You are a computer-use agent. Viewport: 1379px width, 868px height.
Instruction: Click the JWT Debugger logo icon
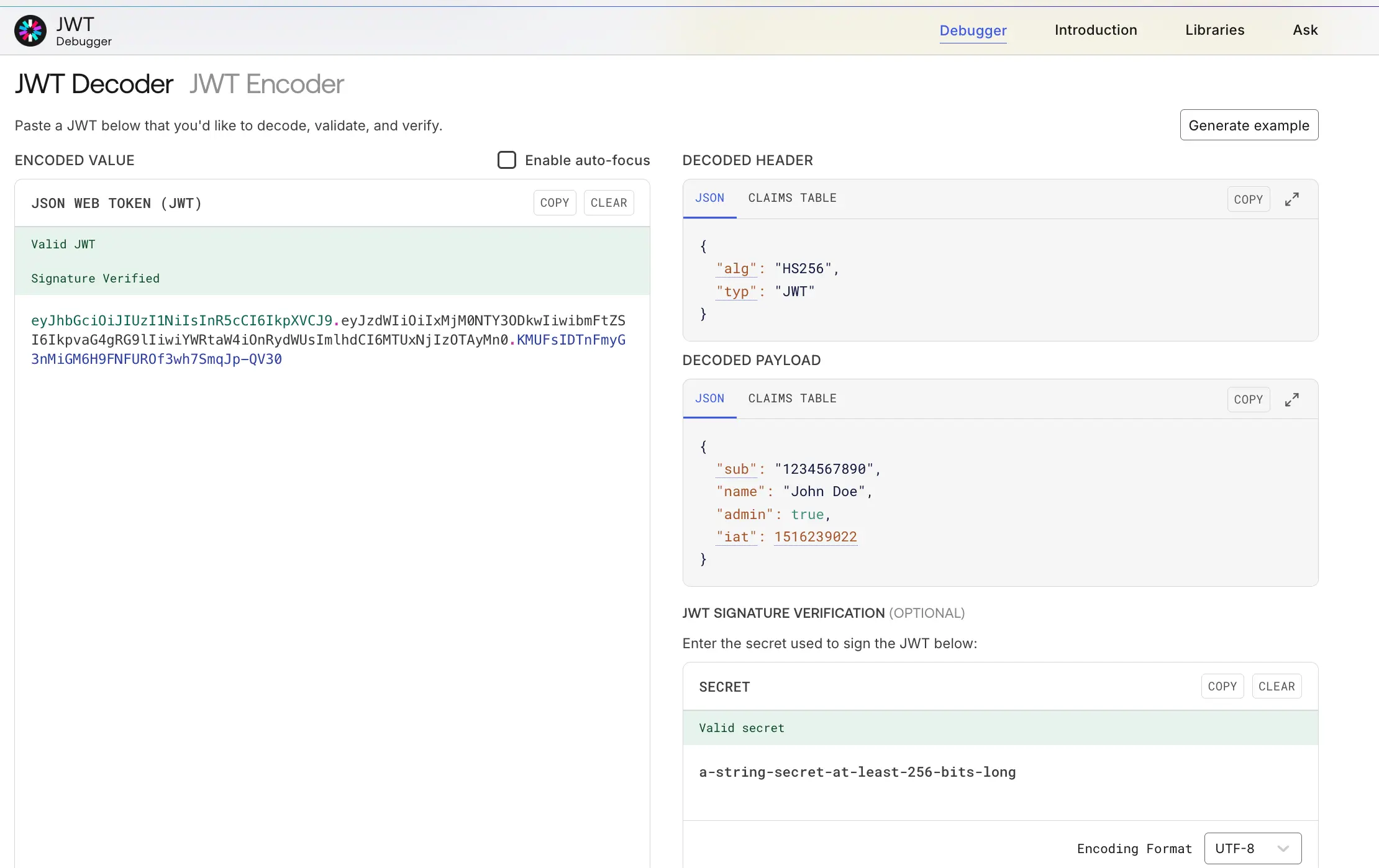pyautogui.click(x=29, y=30)
